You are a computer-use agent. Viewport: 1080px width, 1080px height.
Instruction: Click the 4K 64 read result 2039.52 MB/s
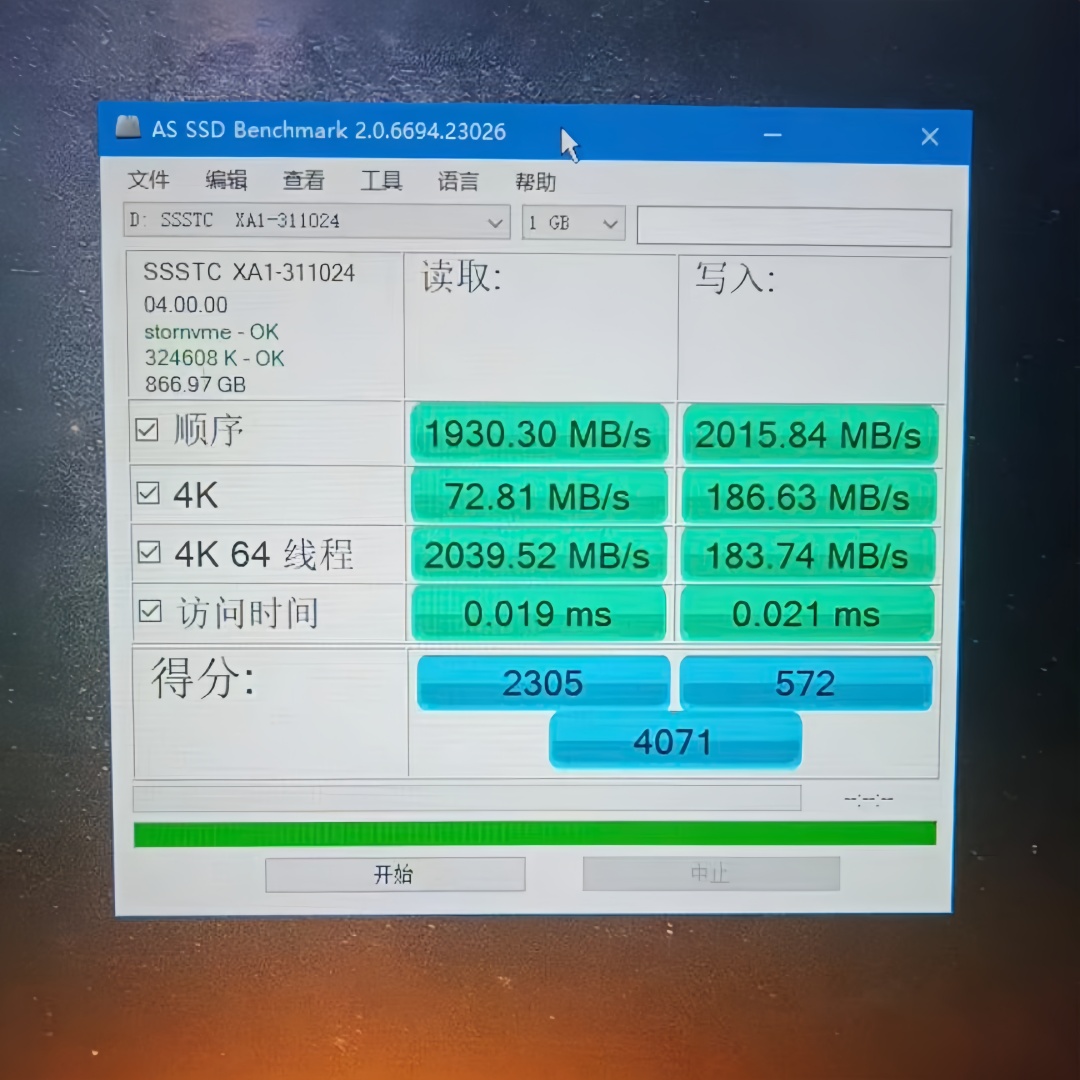coord(538,555)
